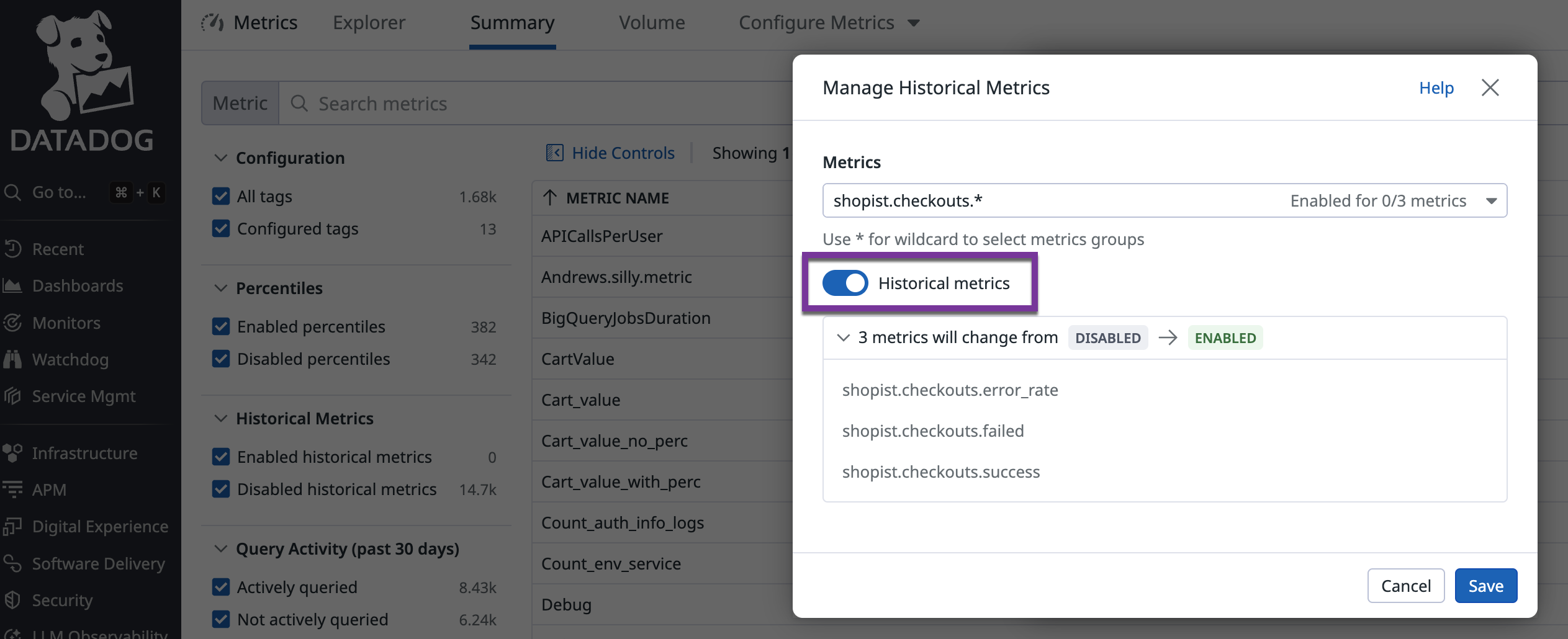The image size is (1568, 639).
Task: Open Service Mgmt icon in sidebar
Action: tap(12, 396)
